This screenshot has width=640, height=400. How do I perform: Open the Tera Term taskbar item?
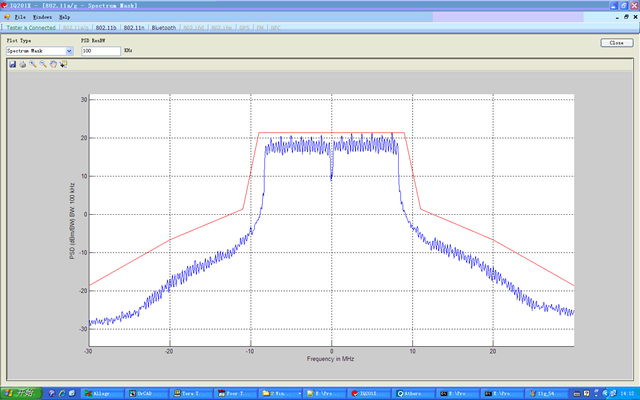tap(191, 393)
